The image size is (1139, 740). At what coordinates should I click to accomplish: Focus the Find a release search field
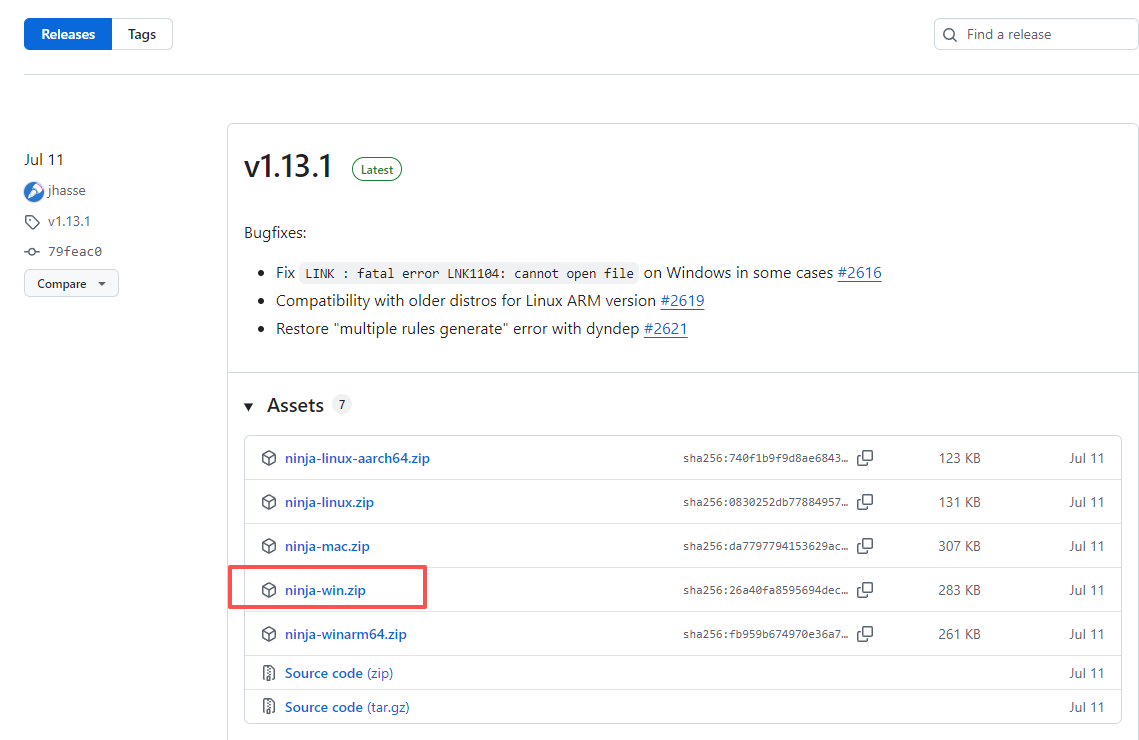point(1037,34)
